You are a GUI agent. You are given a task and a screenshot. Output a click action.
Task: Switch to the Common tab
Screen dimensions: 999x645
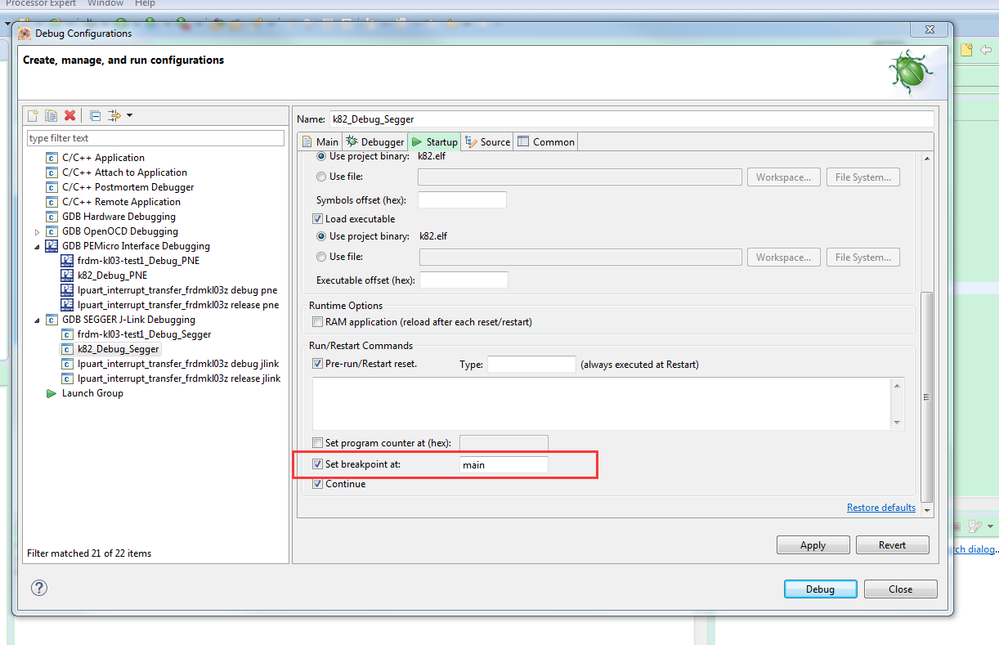click(x=546, y=141)
